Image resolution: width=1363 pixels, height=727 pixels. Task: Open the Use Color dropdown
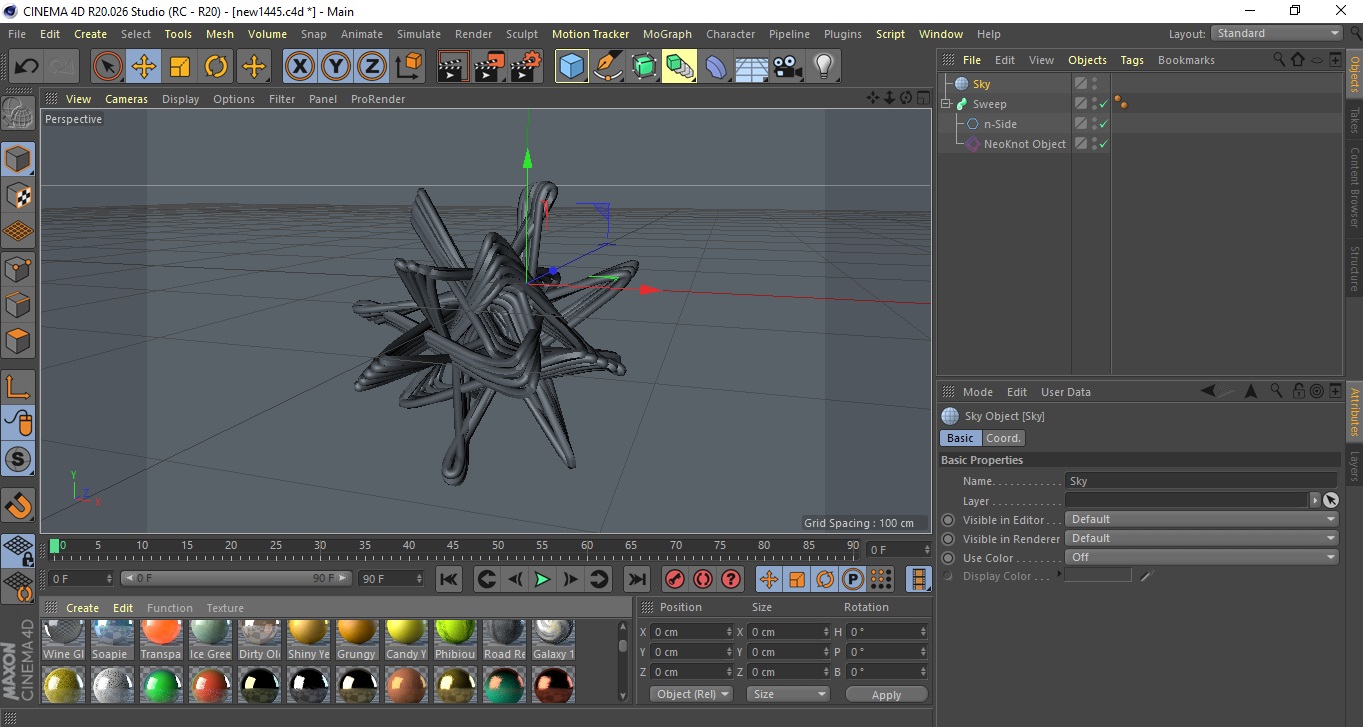[x=1201, y=557]
